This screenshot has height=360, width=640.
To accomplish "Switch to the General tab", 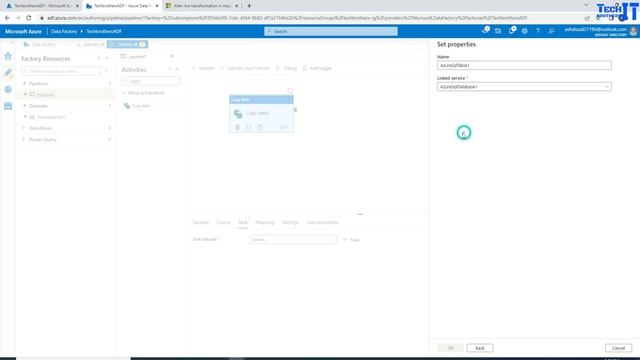I will pos(200,222).
